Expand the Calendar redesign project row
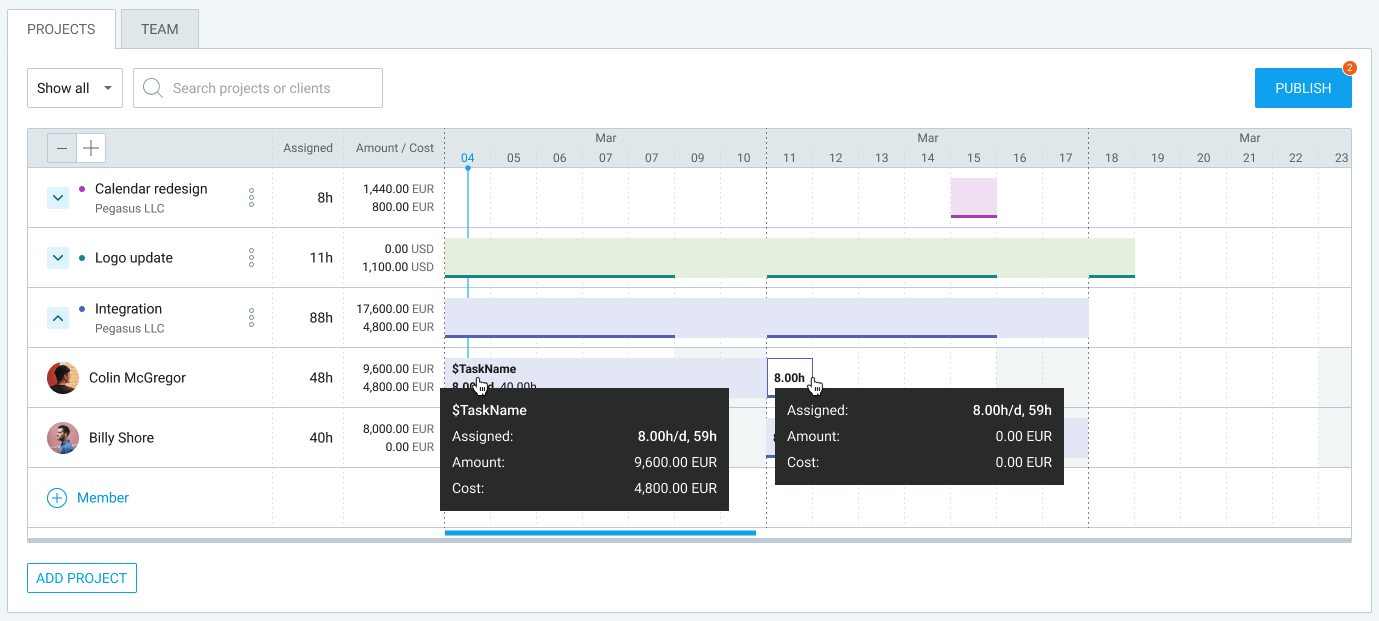This screenshot has height=621, width=1379. coord(58,197)
